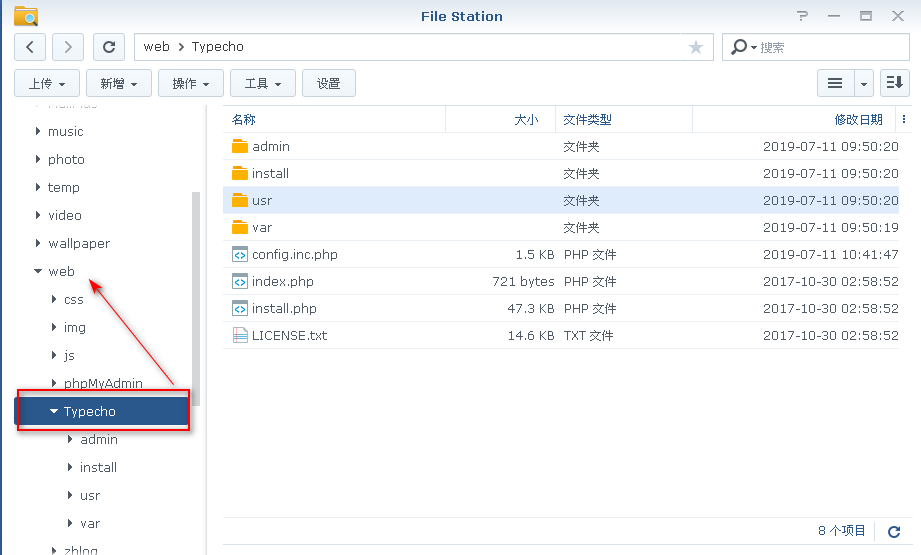Select LICENSE.txt file name
Image resolution: width=921 pixels, height=555 pixels.
[290, 335]
